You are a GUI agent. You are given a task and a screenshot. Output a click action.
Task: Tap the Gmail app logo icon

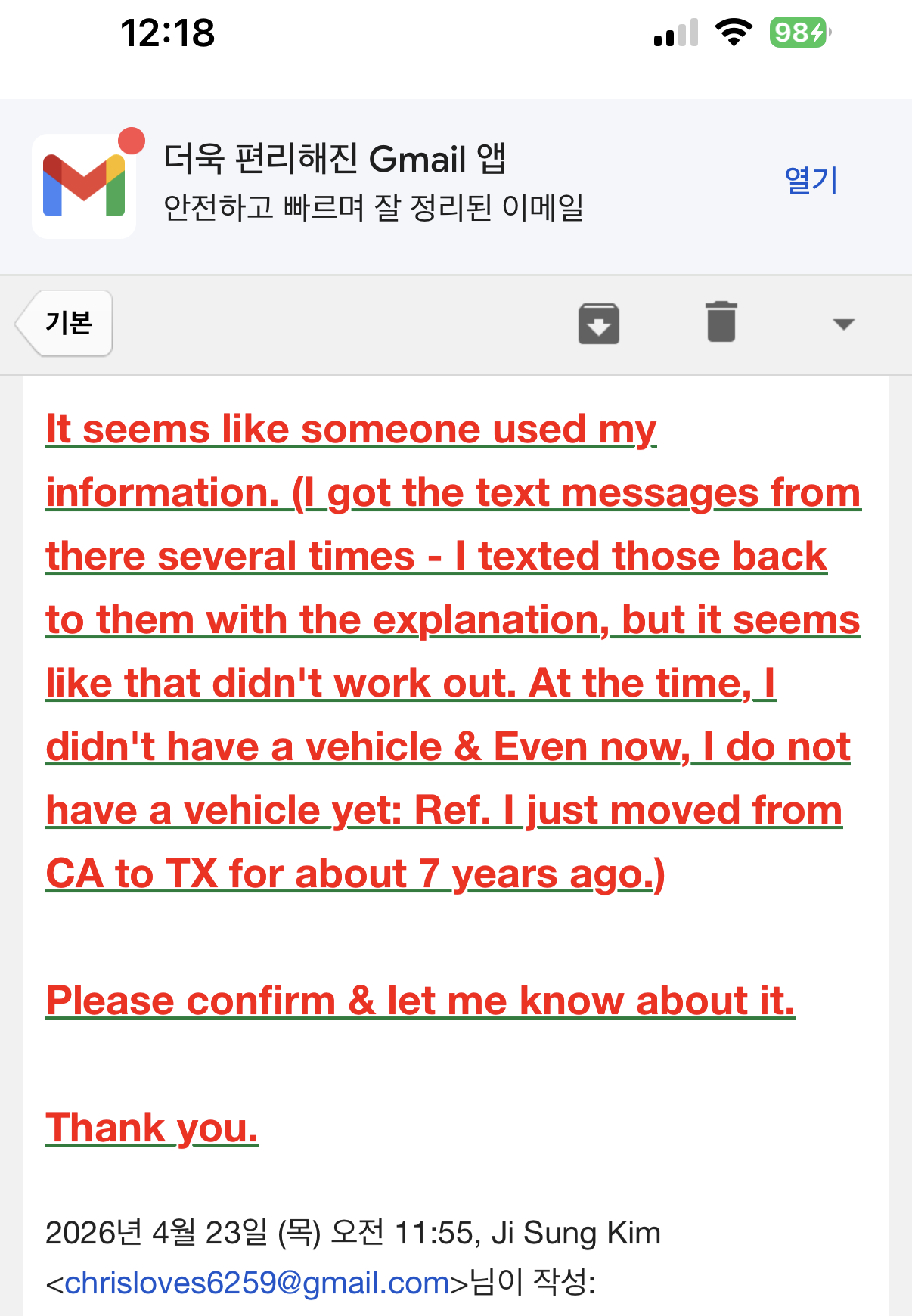coord(84,186)
